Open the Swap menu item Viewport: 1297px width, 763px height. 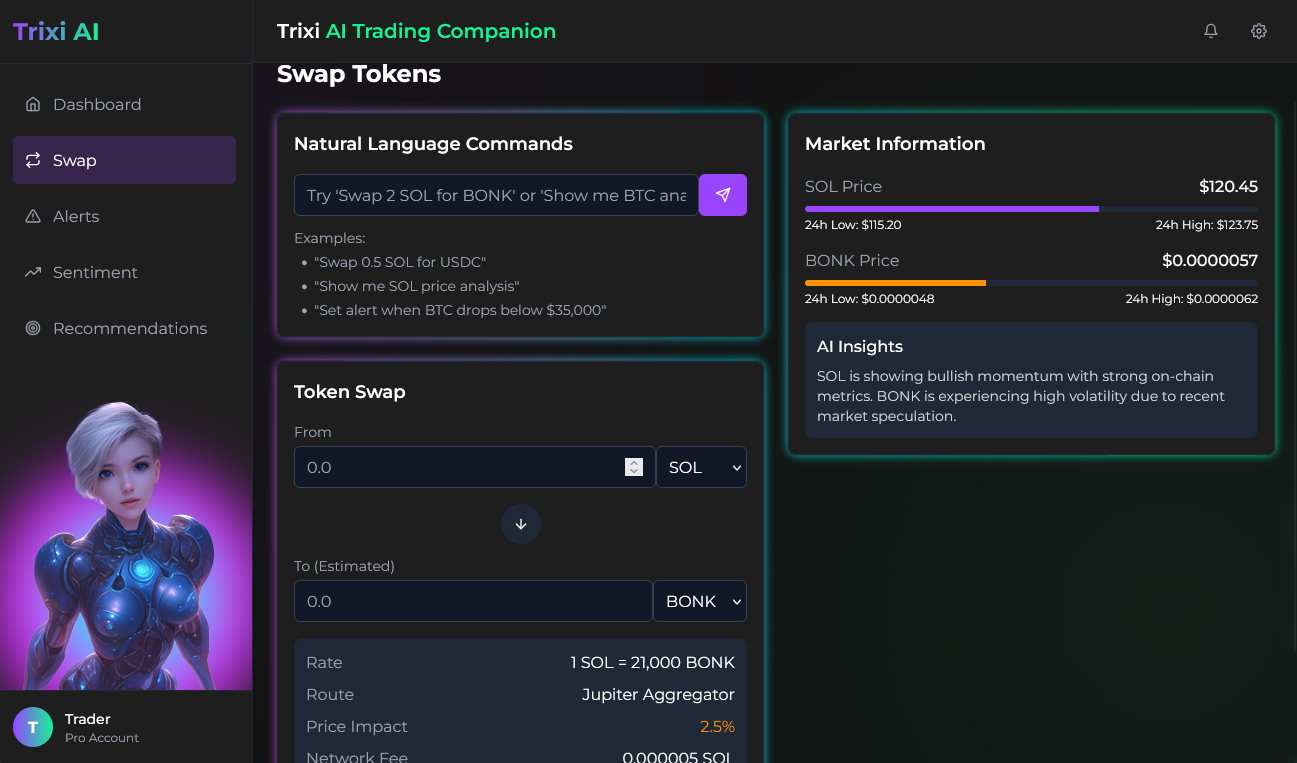pyautogui.click(x=124, y=160)
